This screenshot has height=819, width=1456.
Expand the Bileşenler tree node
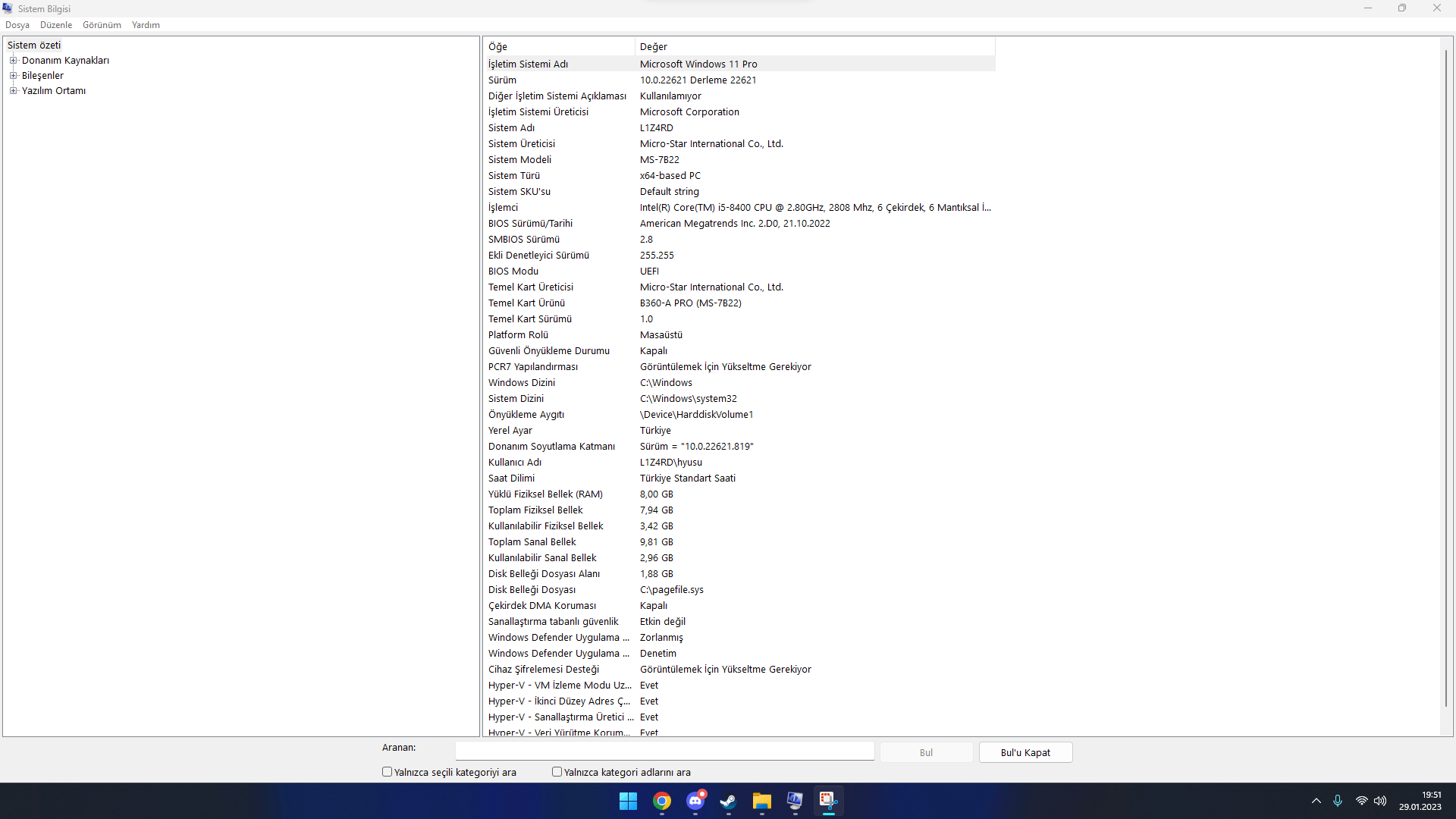click(x=13, y=76)
